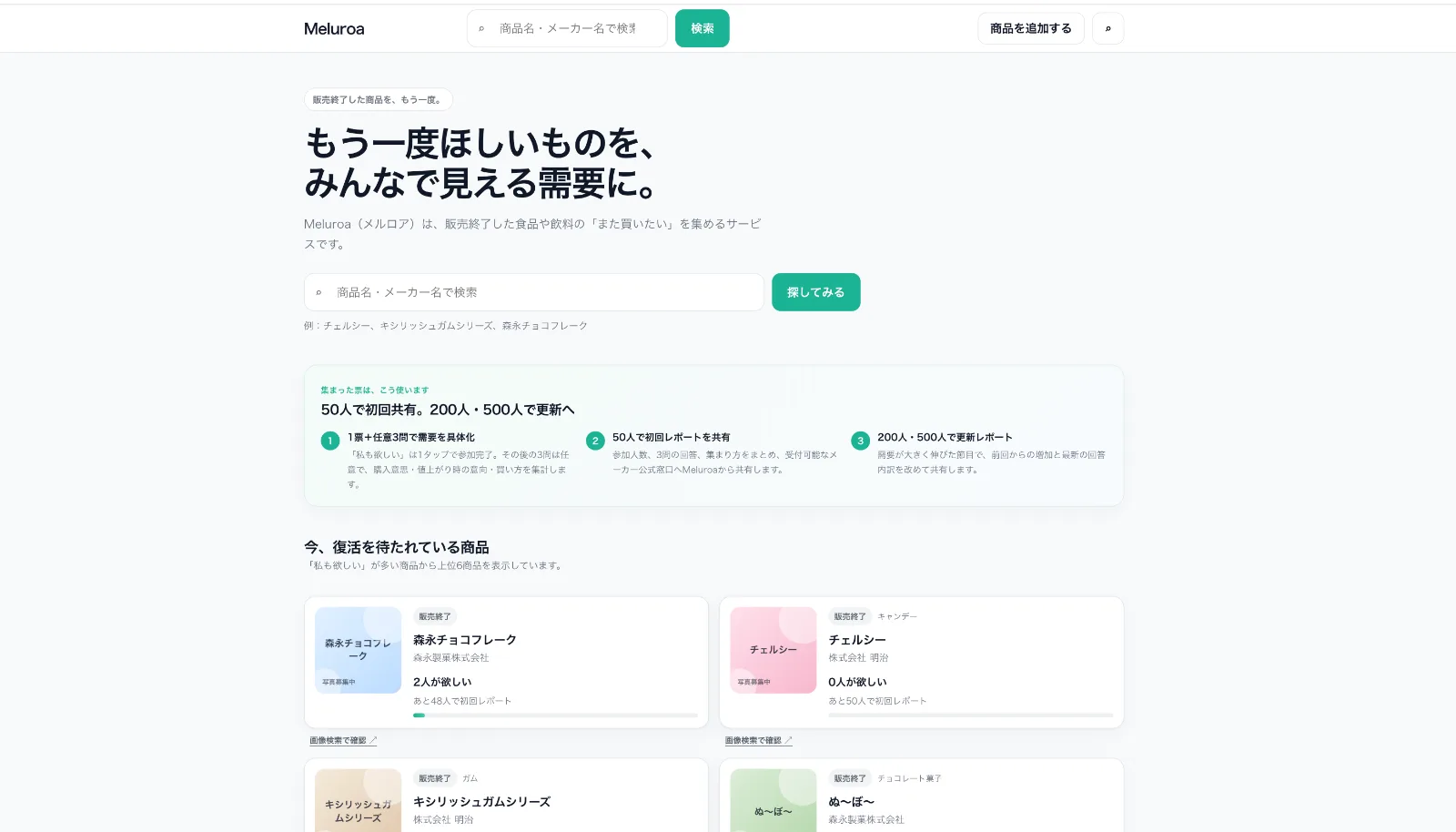Click the ガム category tag
Image resolution: width=1456 pixels, height=832 pixels.
(470, 778)
